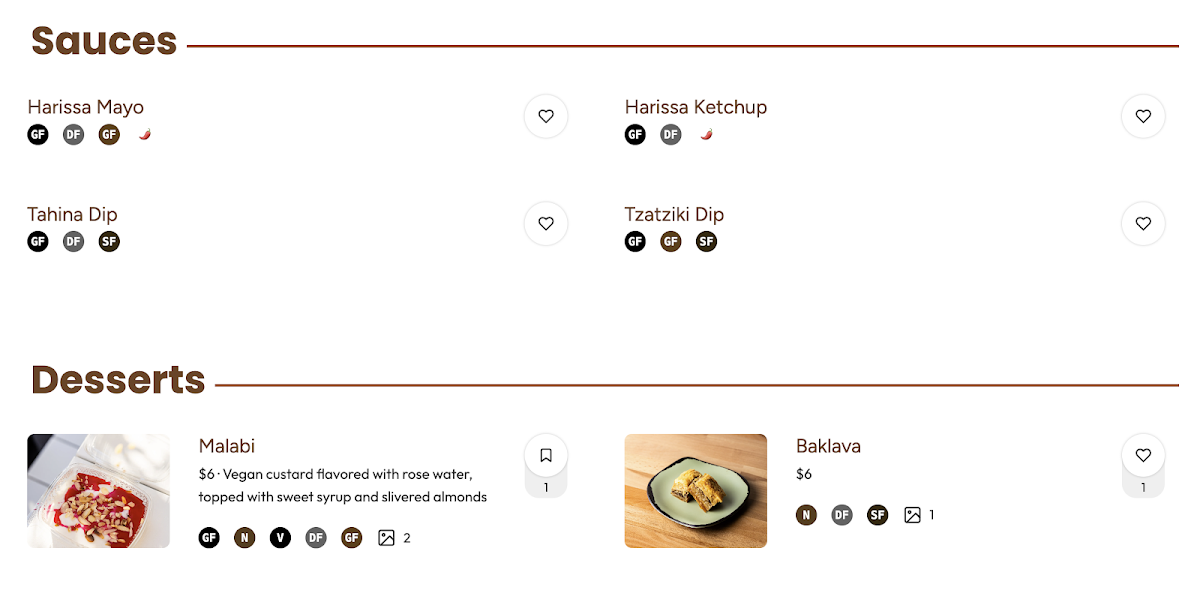
Task: Click the SF badge under Tahina Dip
Action: (x=109, y=241)
